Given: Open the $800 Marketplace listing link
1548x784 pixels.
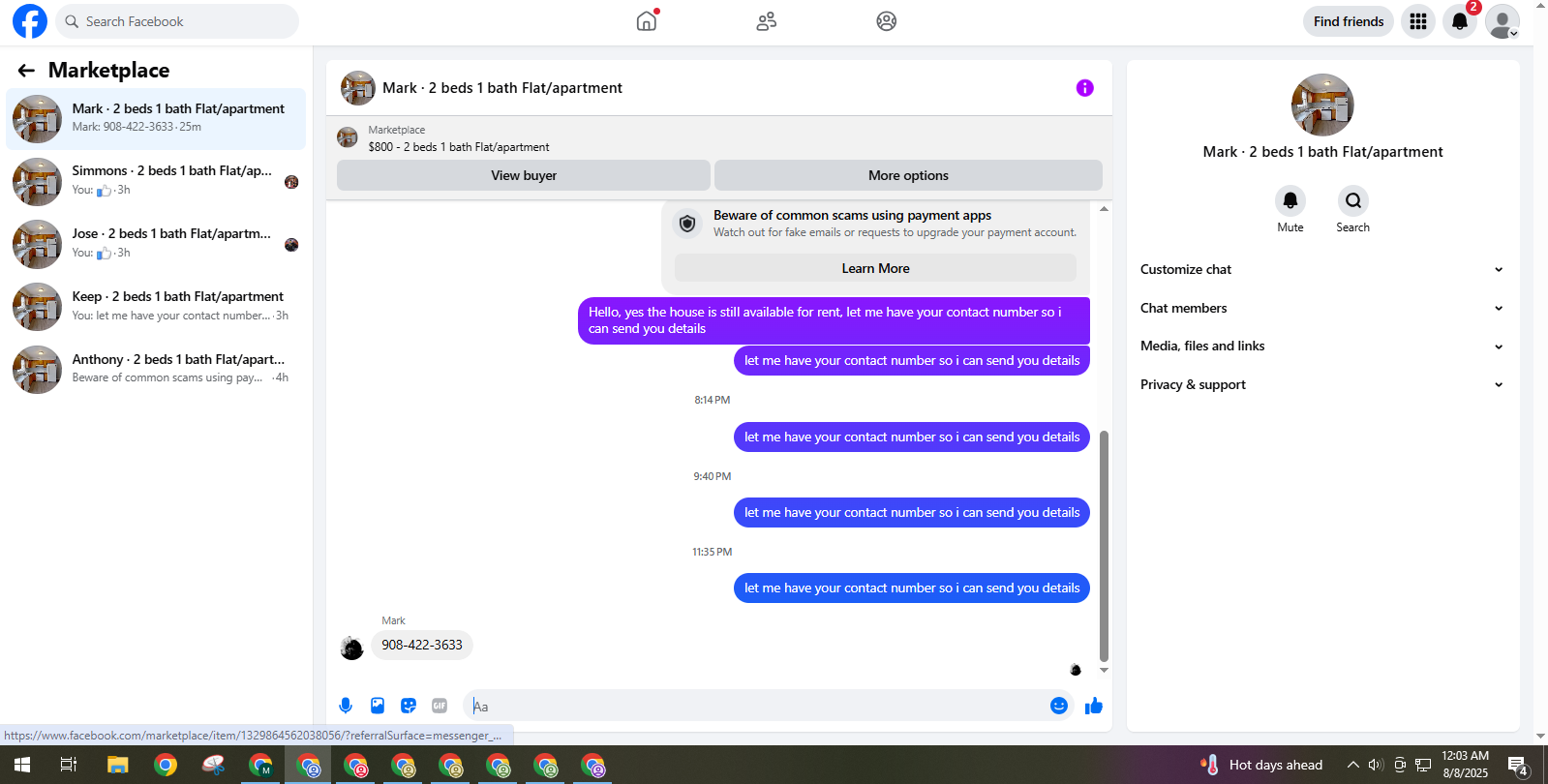Looking at the screenshot, I should pyautogui.click(x=459, y=147).
